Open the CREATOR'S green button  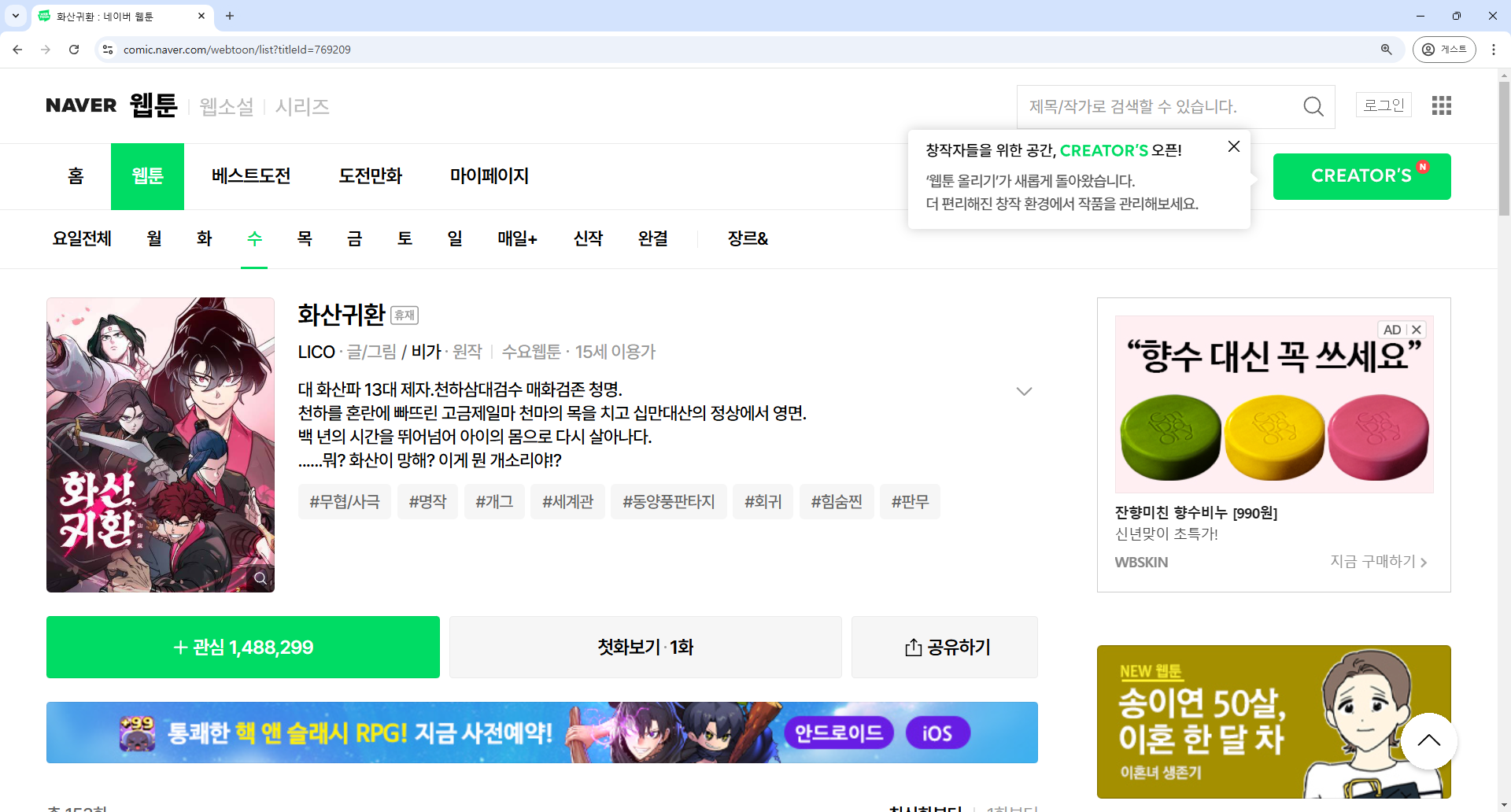point(1362,176)
